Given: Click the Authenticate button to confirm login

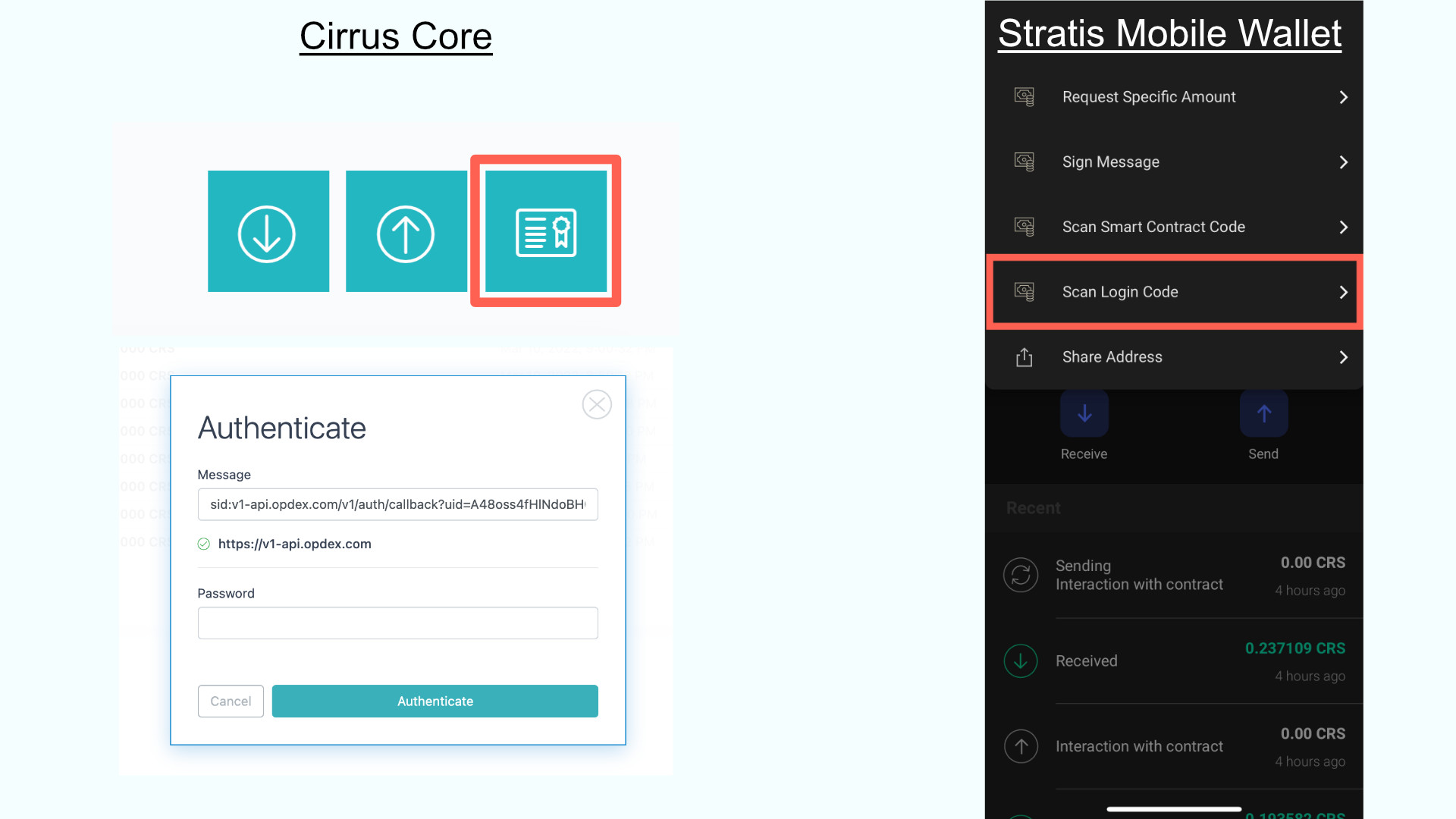Looking at the screenshot, I should point(434,700).
